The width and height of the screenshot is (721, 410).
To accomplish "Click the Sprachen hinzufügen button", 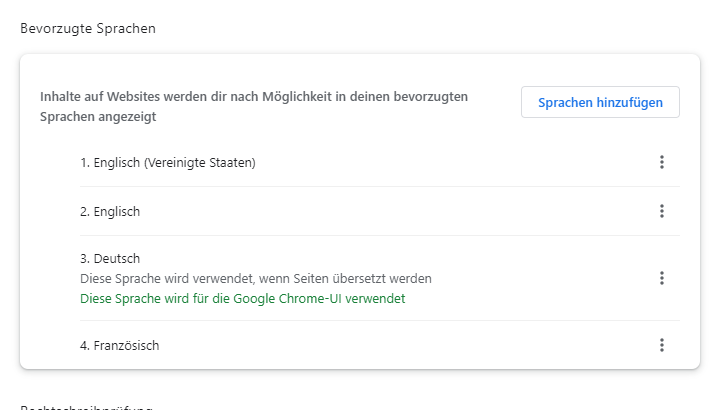I will click(x=600, y=102).
